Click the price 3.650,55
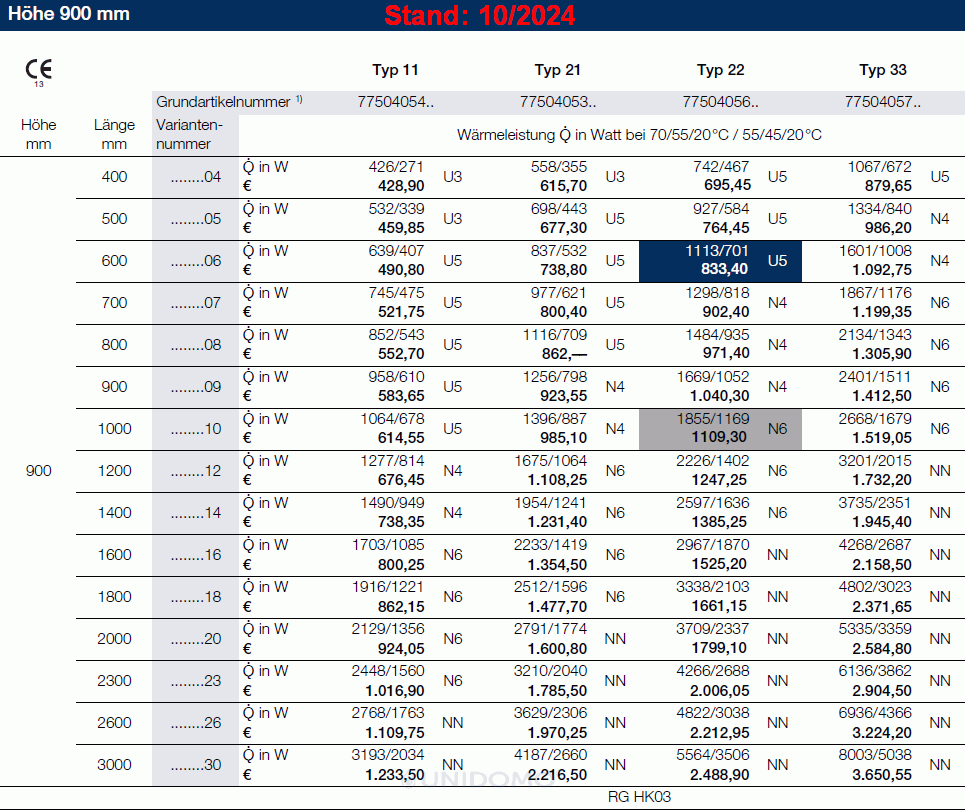 point(882,774)
